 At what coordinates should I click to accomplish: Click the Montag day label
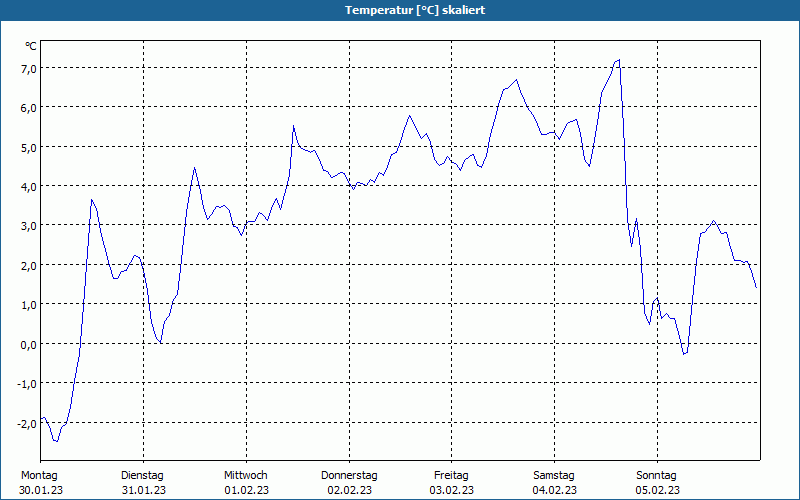point(39,476)
